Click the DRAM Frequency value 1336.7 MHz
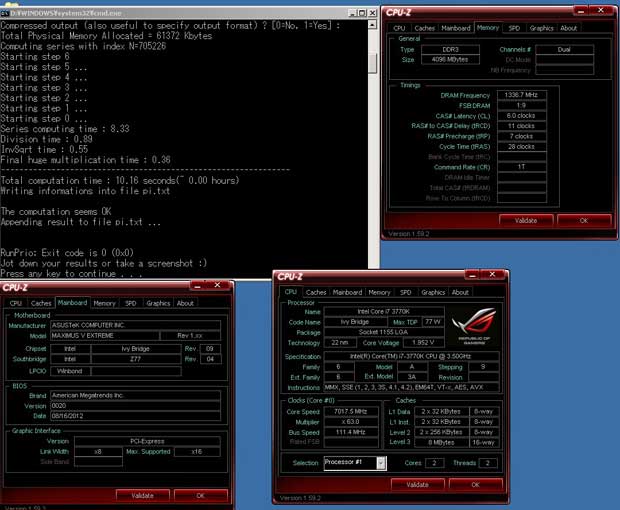 point(522,95)
